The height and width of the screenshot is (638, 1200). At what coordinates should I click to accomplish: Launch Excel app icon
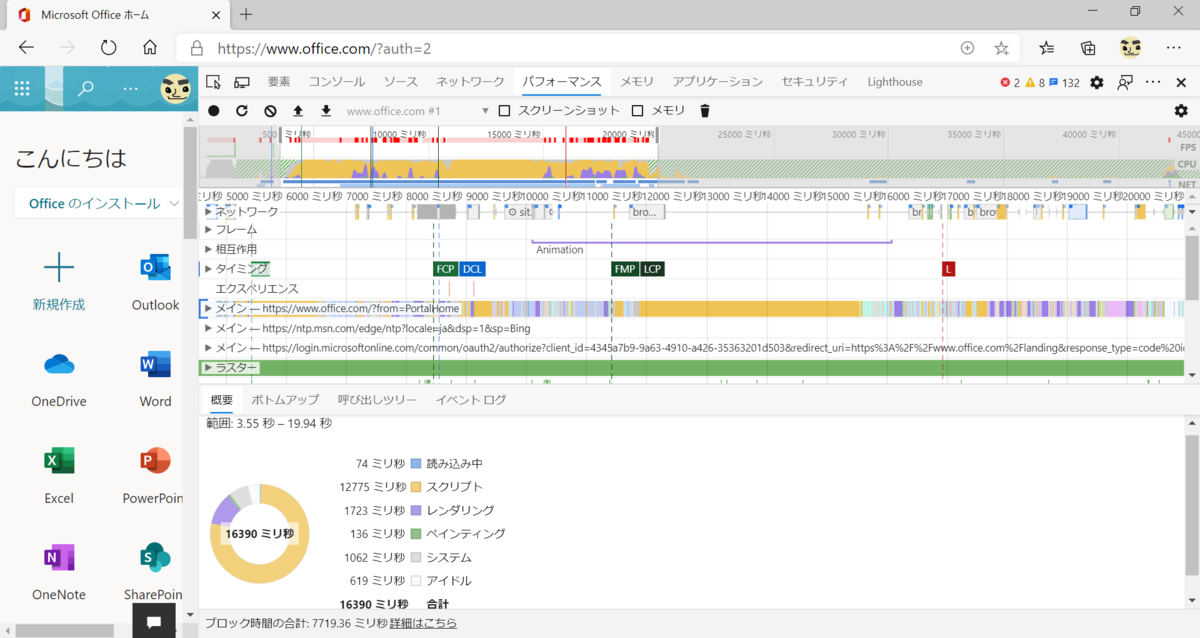click(x=59, y=461)
